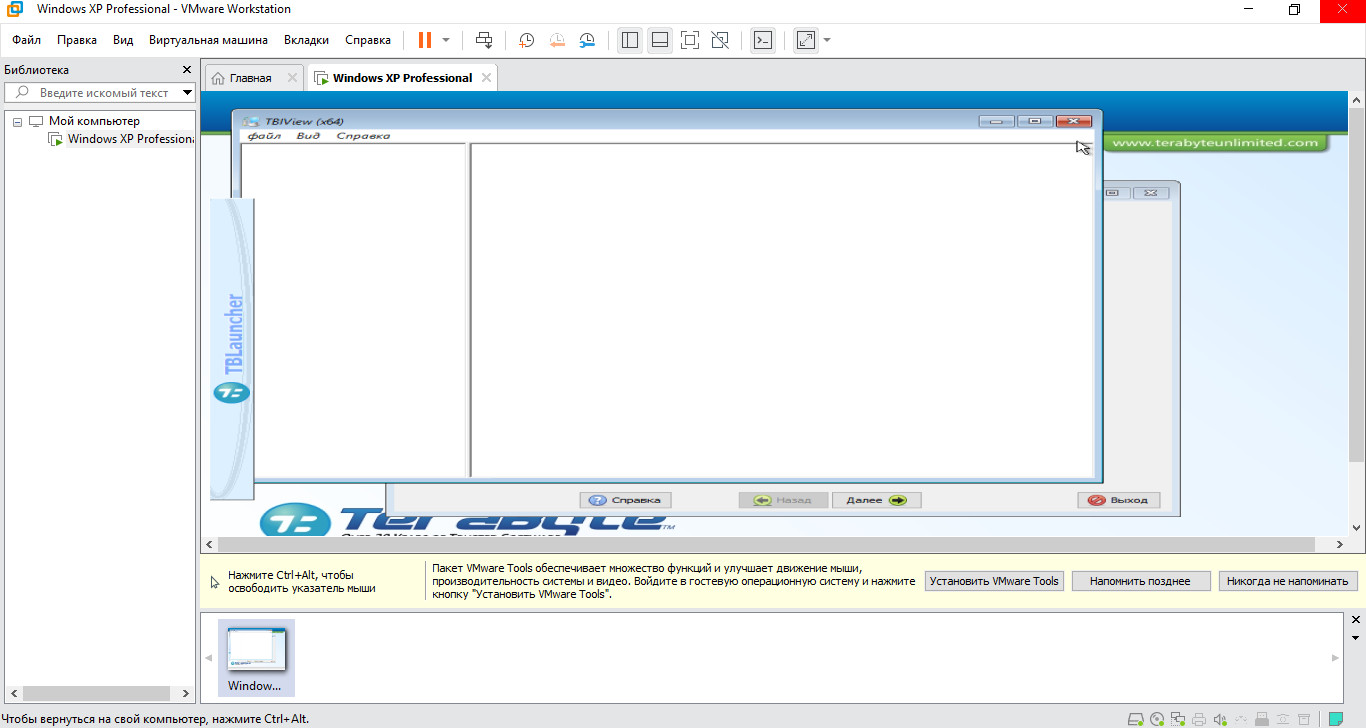The image size is (1366, 728).
Task: Open the Справка menu in VMware
Action: (368, 40)
